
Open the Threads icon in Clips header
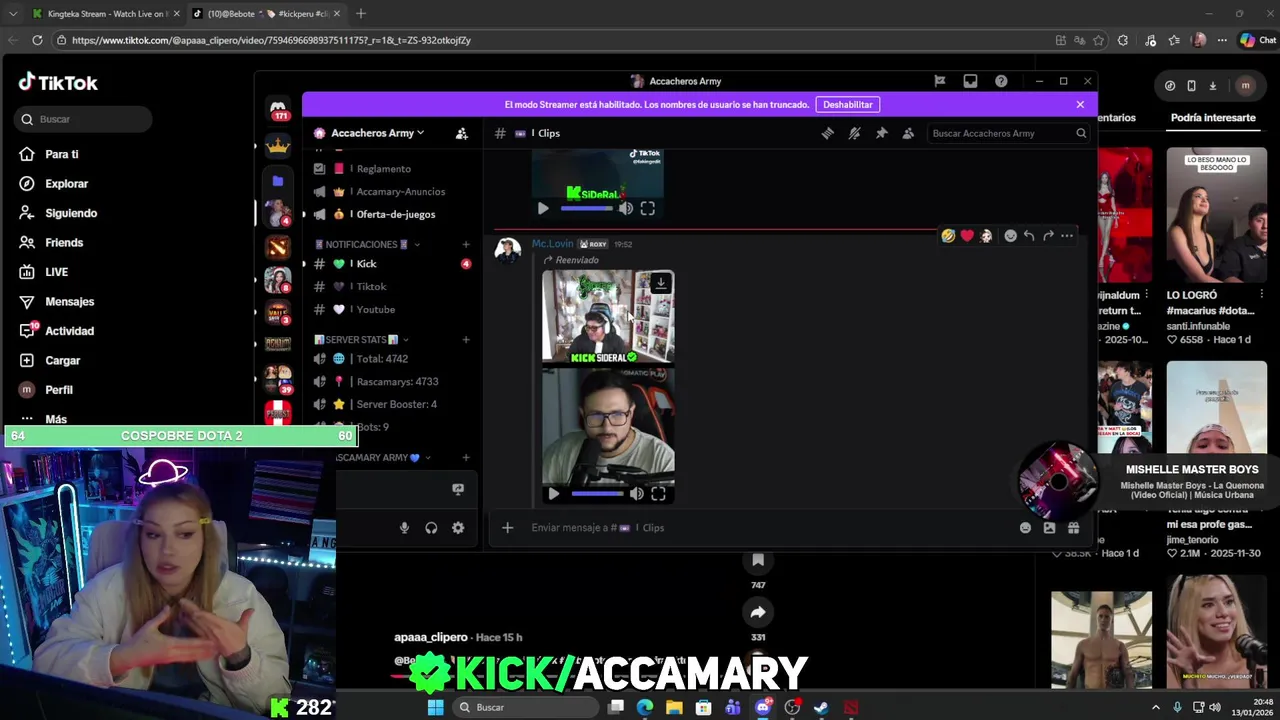pyautogui.click(x=827, y=133)
